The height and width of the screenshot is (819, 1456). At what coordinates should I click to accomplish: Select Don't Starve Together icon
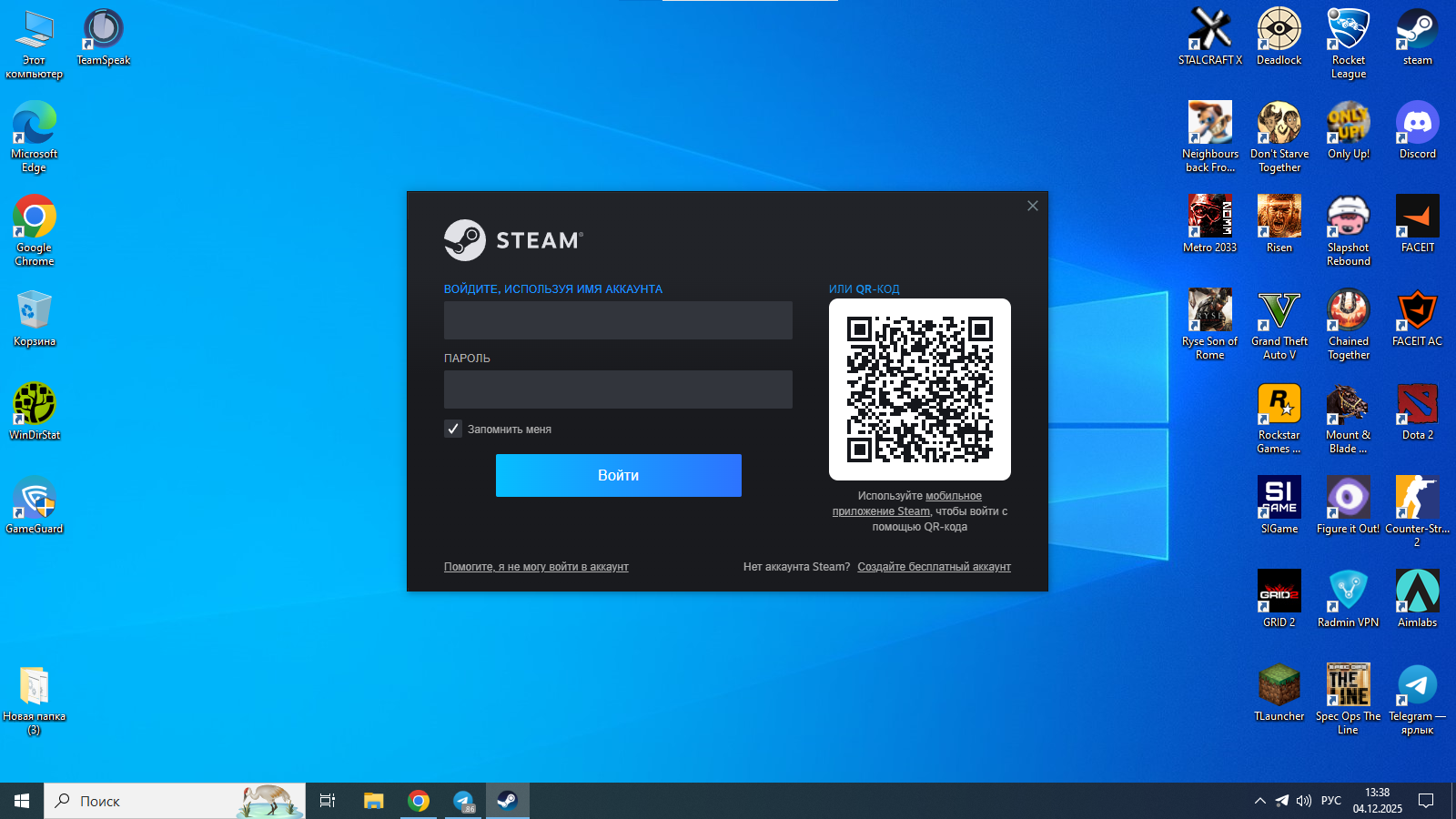[x=1279, y=136]
